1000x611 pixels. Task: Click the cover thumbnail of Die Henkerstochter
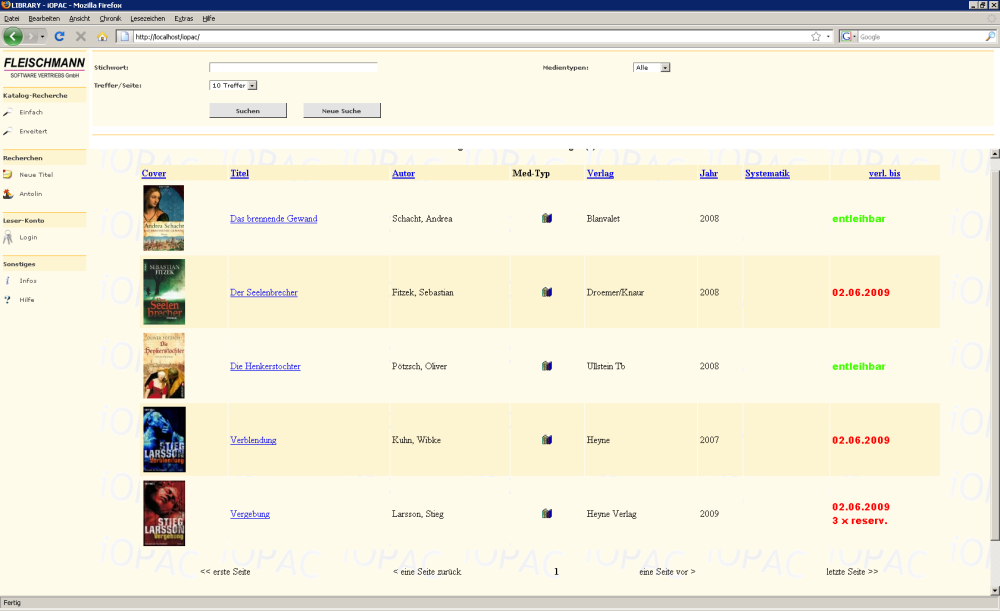coord(163,366)
